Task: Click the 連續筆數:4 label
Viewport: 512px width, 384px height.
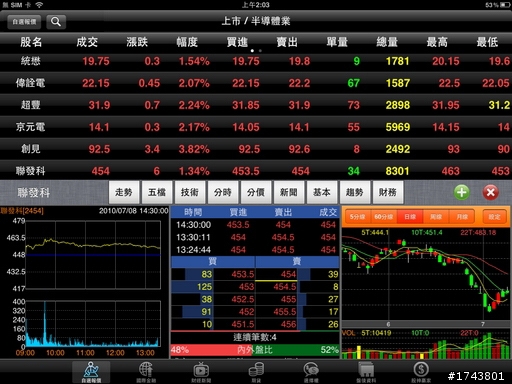Action: click(x=255, y=337)
